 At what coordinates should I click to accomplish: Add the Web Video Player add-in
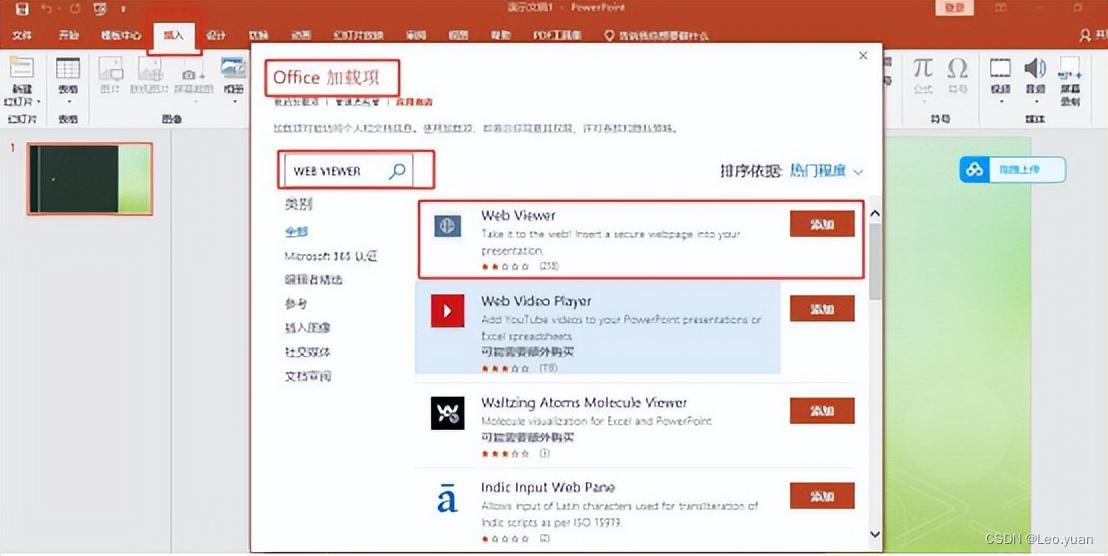click(x=822, y=309)
